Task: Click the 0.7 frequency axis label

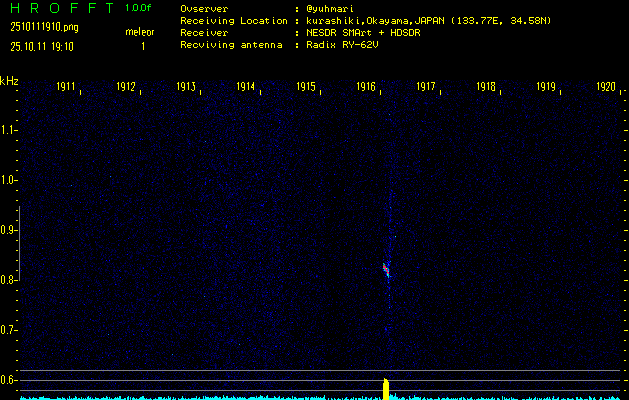Action: tap(9, 329)
